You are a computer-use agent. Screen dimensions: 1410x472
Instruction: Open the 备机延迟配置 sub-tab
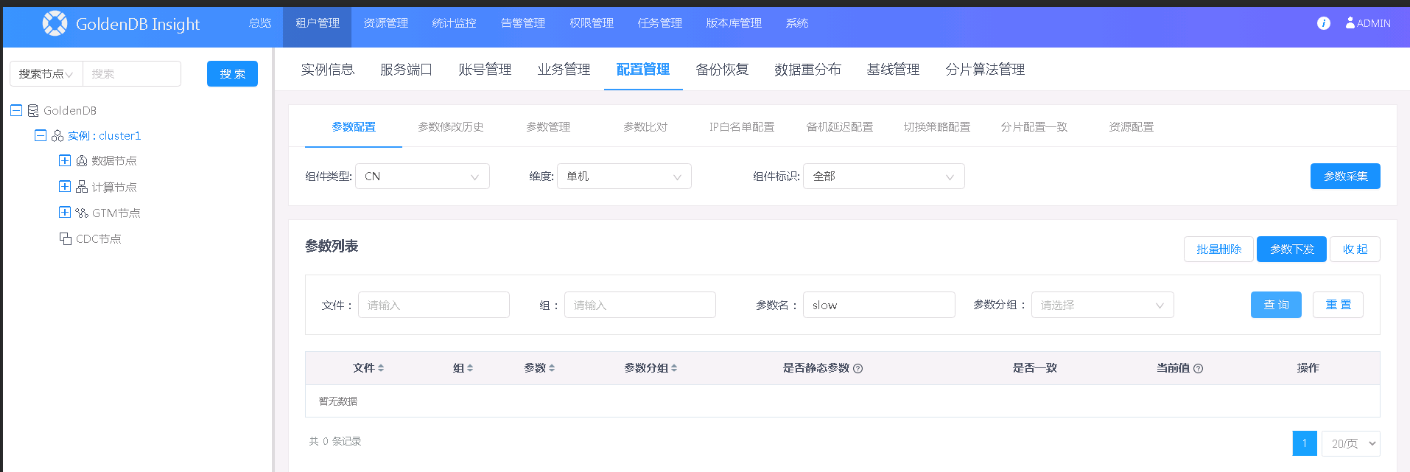click(x=839, y=127)
